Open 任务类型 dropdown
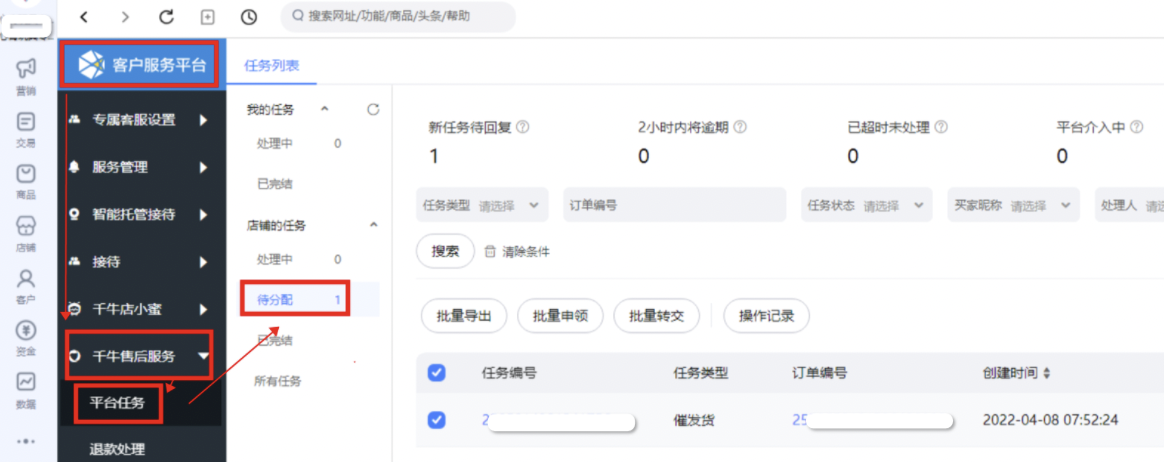This screenshot has width=1164, height=462. (482, 205)
